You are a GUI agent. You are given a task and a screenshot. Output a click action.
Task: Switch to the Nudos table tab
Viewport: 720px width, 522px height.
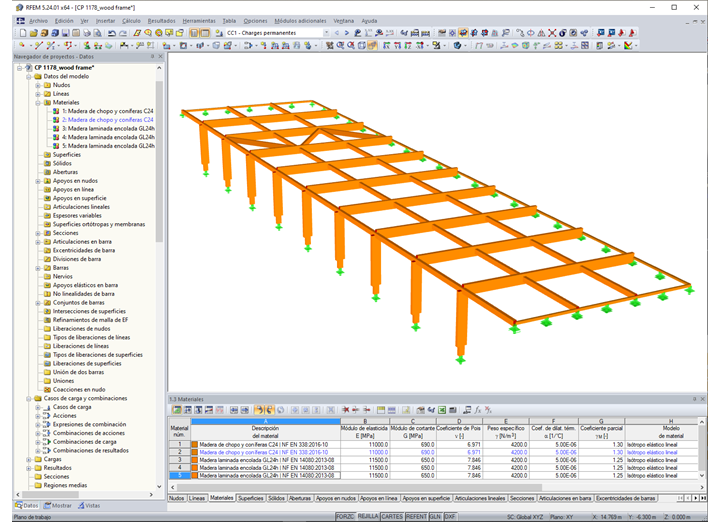[177, 498]
